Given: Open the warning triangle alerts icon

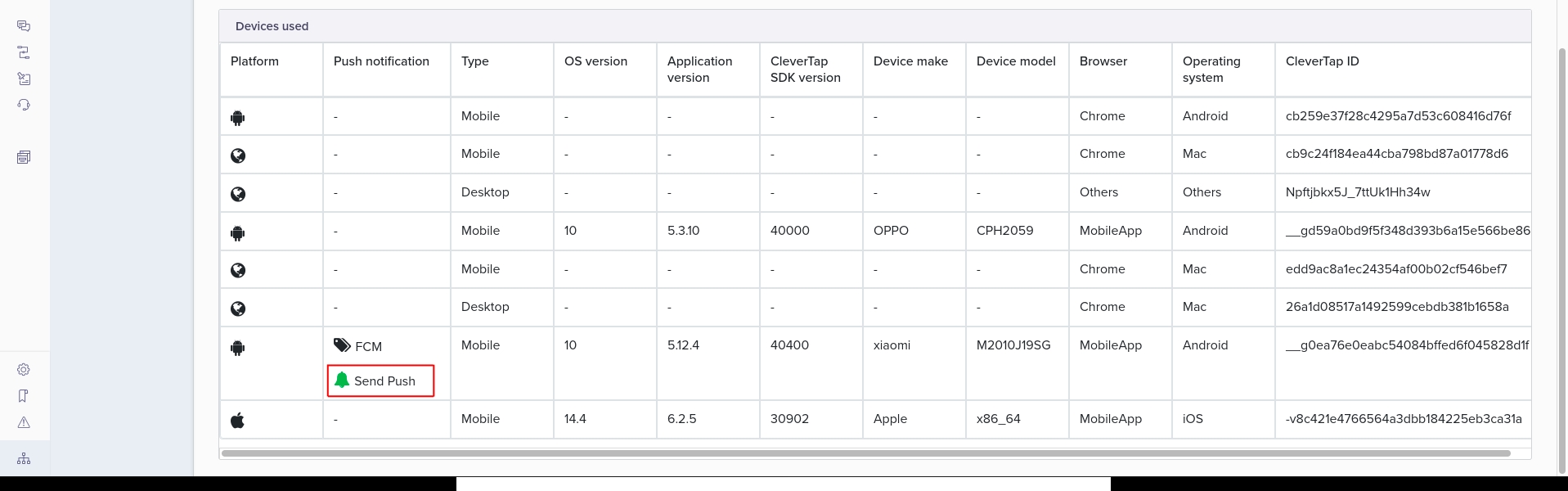Looking at the screenshot, I should pyautogui.click(x=24, y=422).
